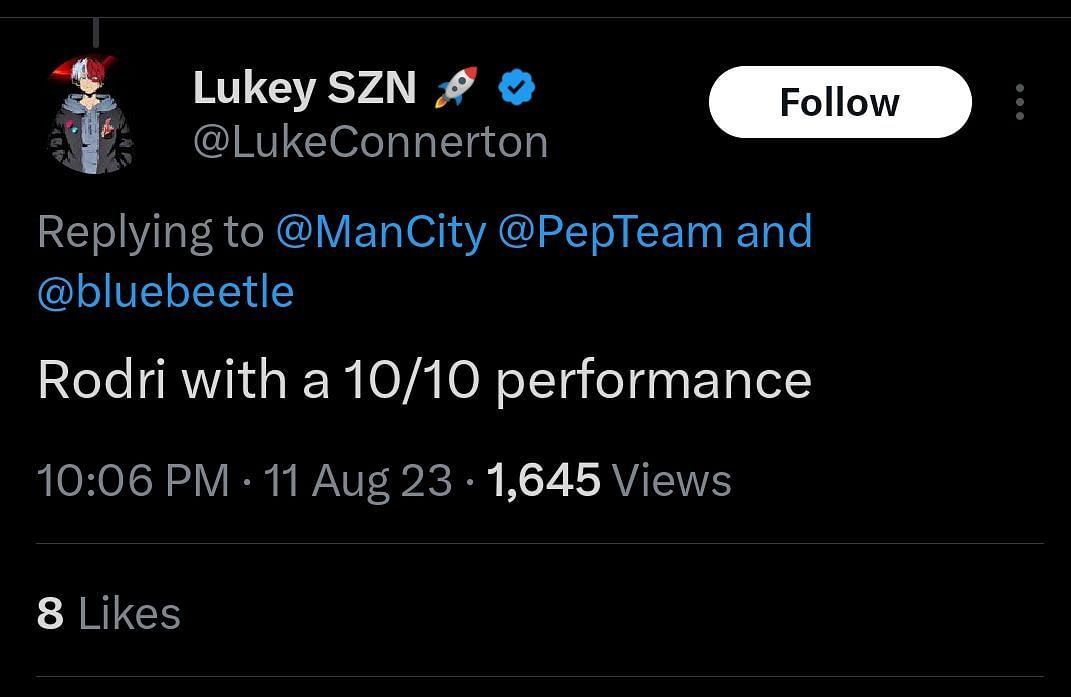The width and height of the screenshot is (1071, 697).
Task: Click the word "performance" in the tweet
Action: click(653, 381)
